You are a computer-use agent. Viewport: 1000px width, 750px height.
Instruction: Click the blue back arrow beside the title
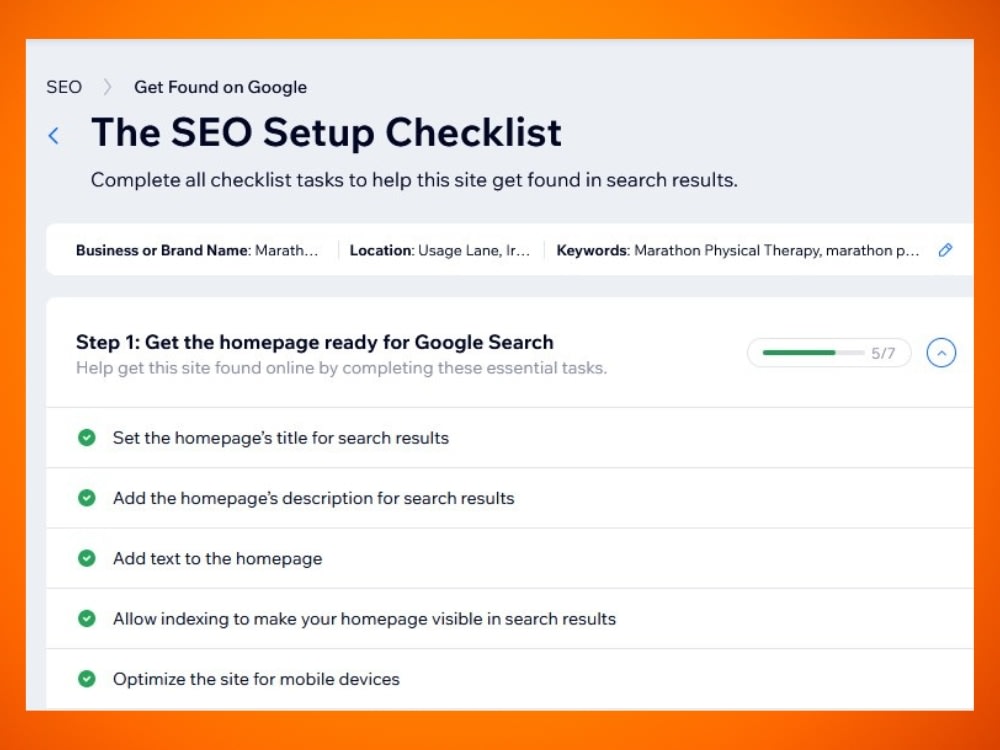tap(54, 135)
